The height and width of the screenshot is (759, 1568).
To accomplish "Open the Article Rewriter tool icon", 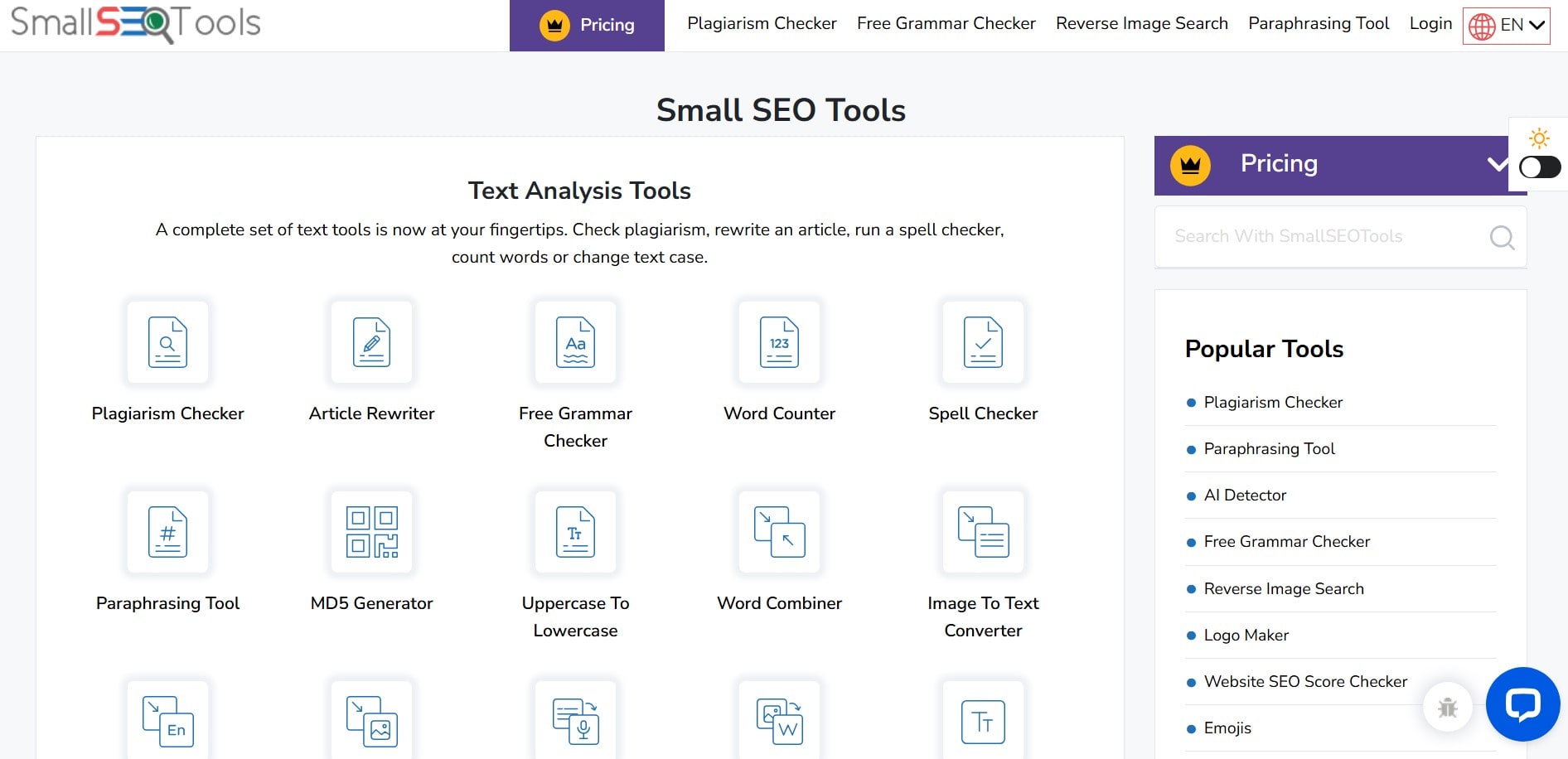I will [x=371, y=342].
